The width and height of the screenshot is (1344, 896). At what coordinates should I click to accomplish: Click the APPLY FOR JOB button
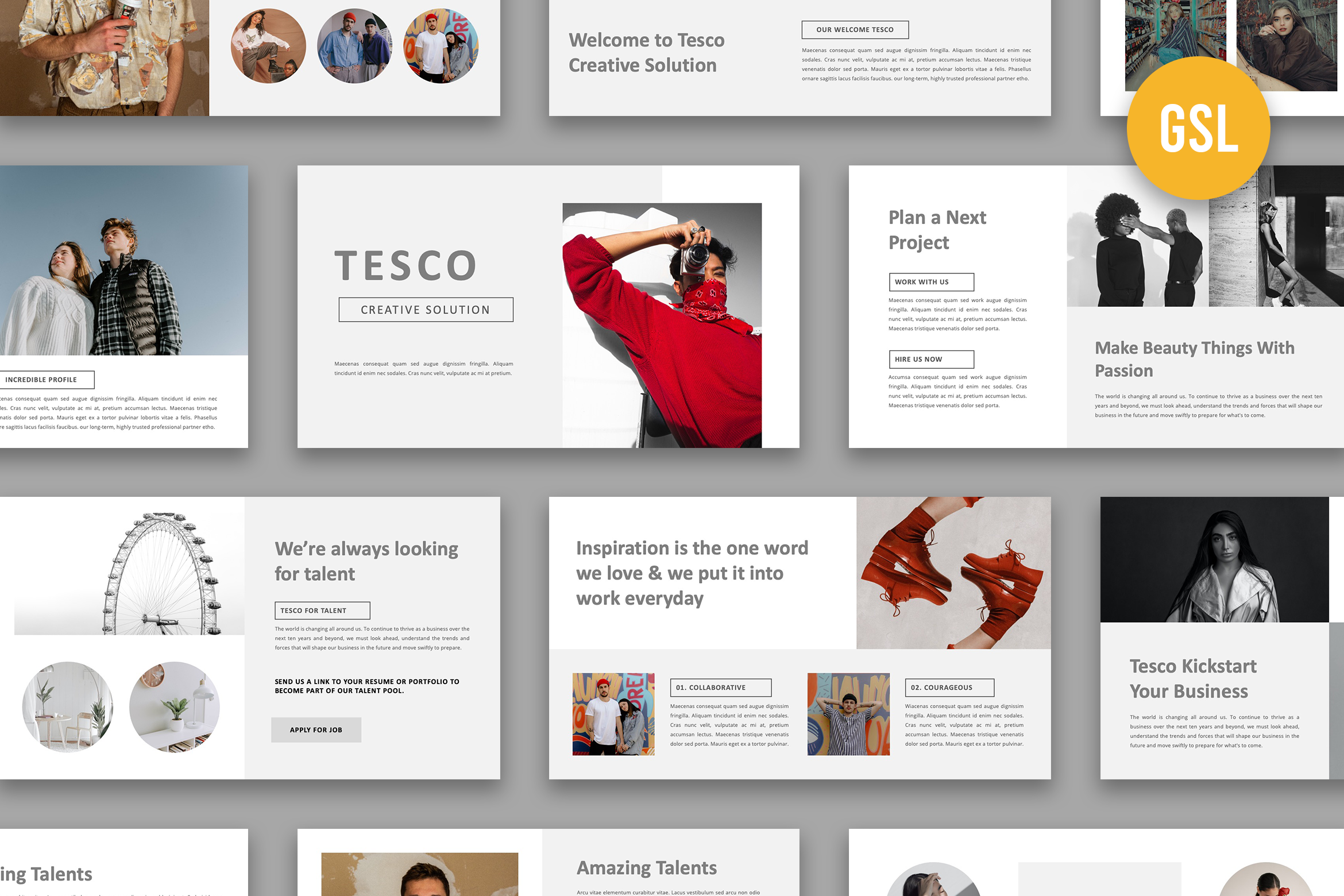[316, 729]
